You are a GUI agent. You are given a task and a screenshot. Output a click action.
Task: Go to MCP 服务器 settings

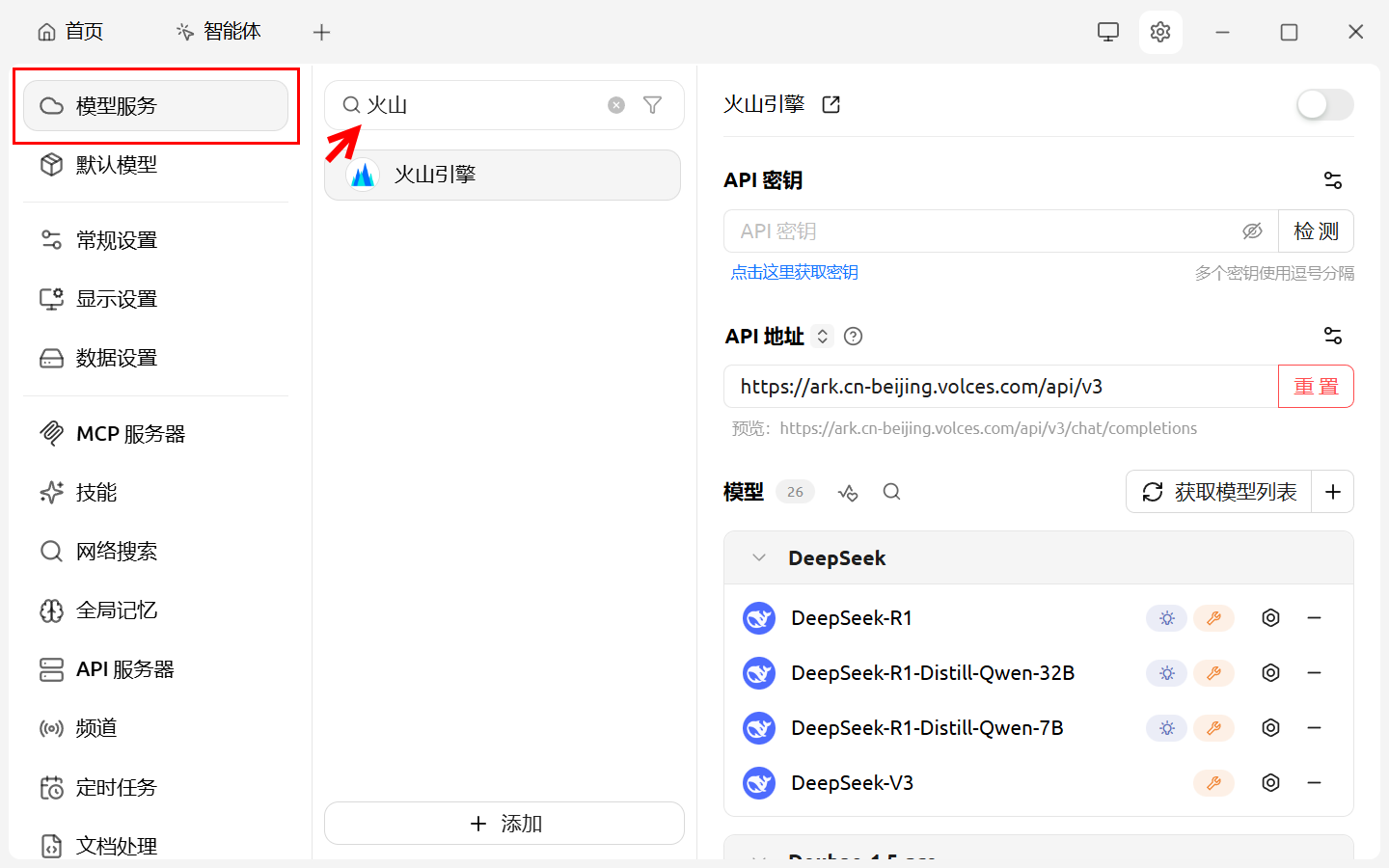coord(130,434)
